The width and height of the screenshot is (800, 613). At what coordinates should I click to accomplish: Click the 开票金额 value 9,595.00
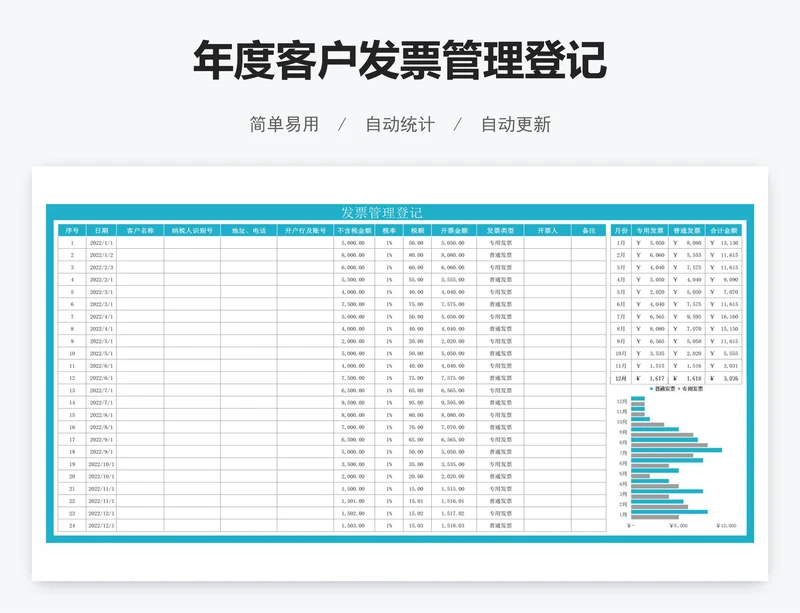pyautogui.click(x=453, y=403)
